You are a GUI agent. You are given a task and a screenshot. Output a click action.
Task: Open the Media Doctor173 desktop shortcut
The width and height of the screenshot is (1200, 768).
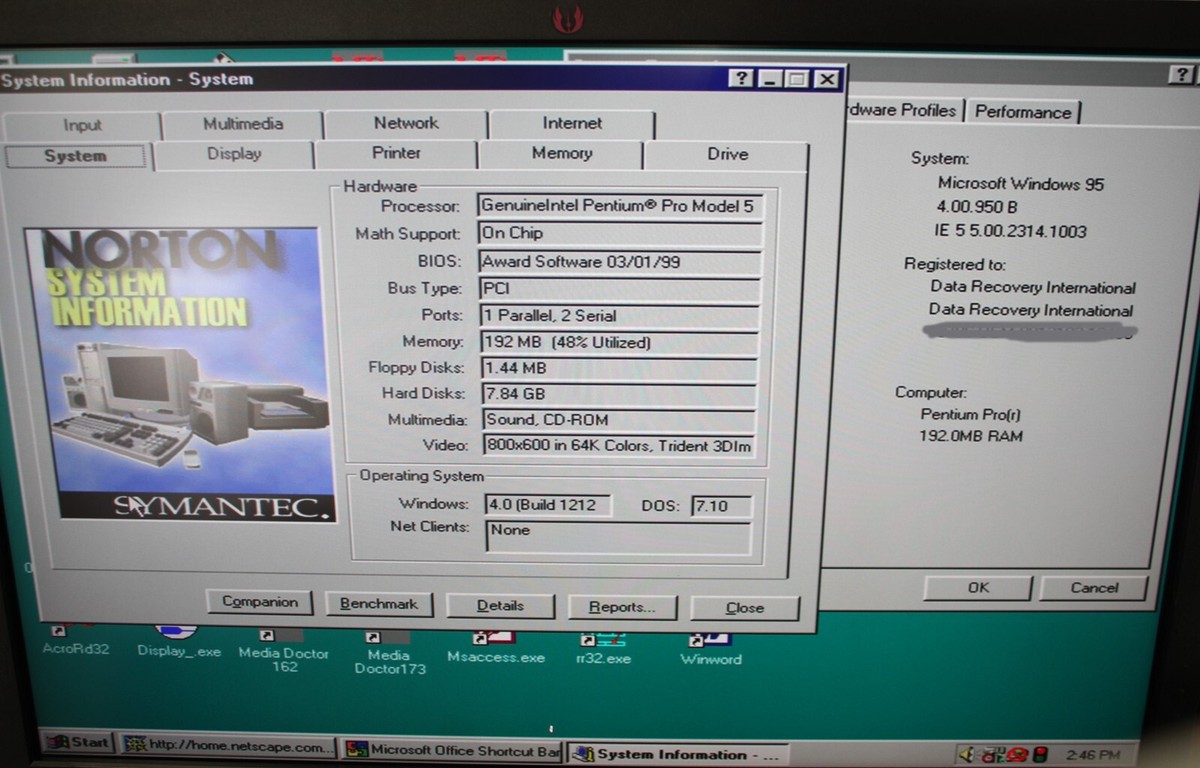pos(389,652)
